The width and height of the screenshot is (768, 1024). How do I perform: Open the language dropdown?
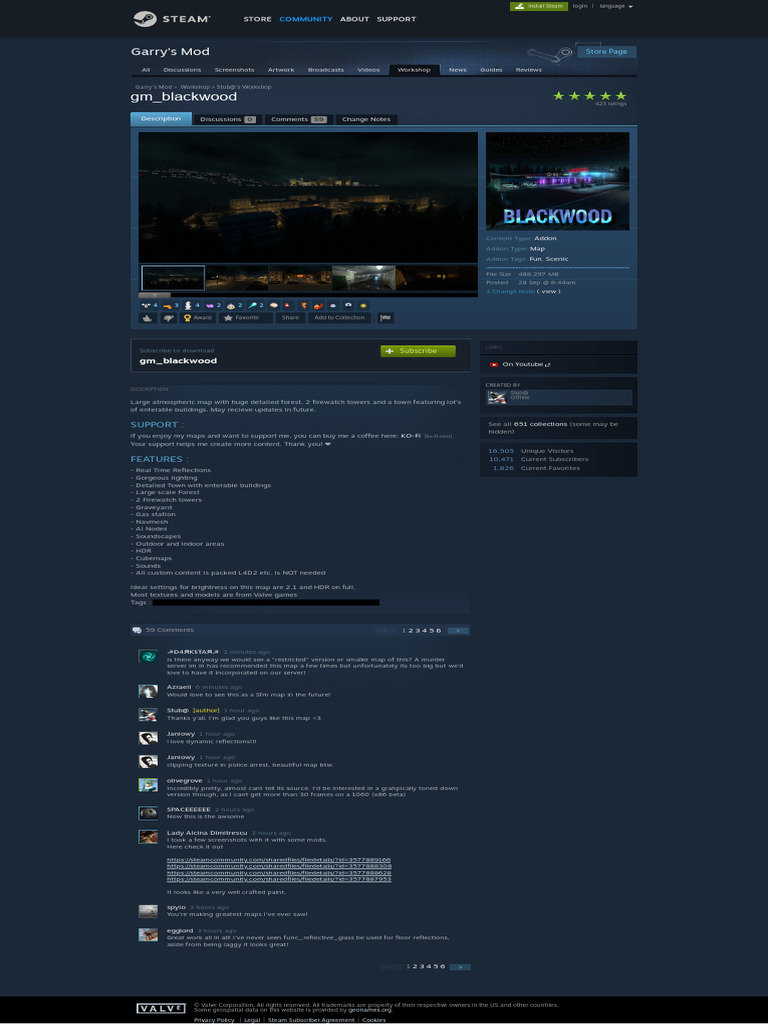[616, 6]
